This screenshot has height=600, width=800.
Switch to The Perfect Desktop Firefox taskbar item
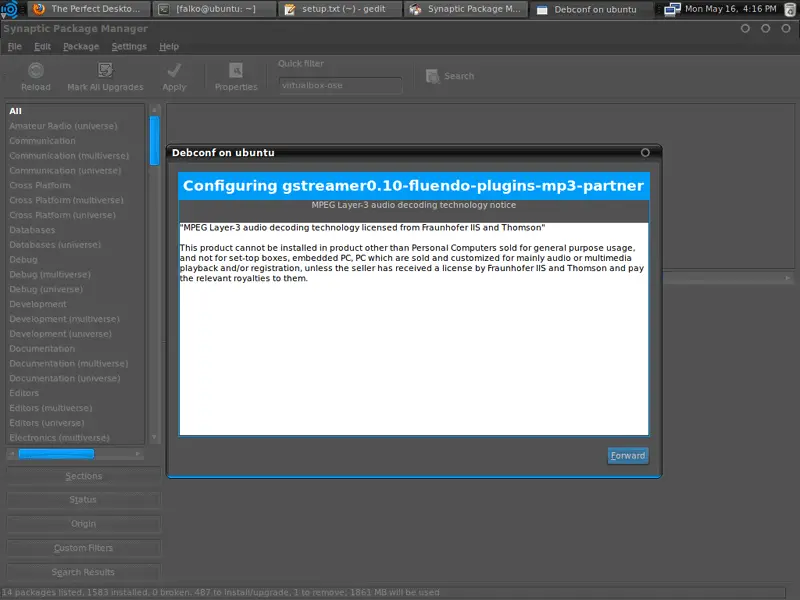pyautogui.click(x=90, y=9)
